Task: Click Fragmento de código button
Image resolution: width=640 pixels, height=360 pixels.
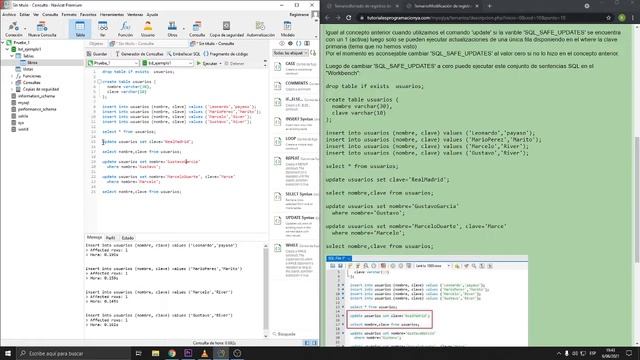Action: [x=226, y=54]
